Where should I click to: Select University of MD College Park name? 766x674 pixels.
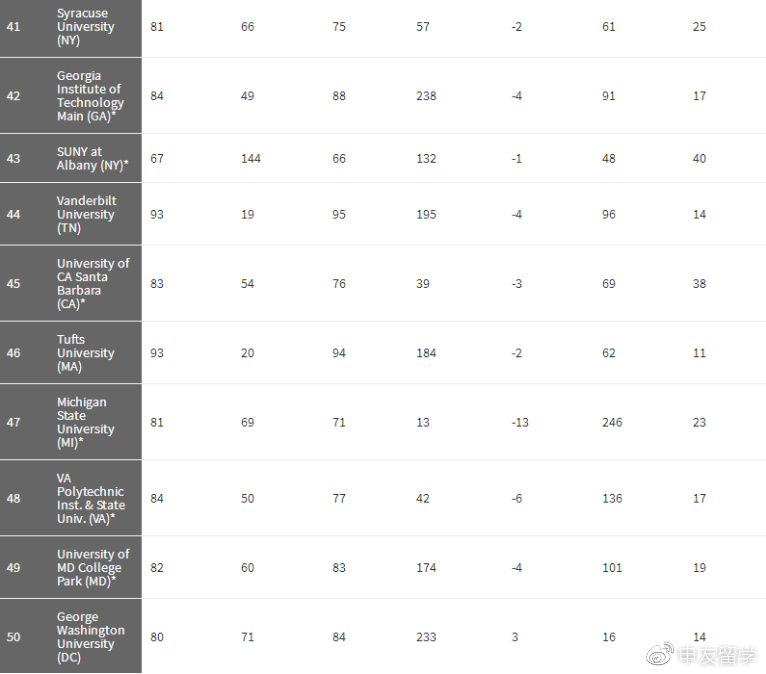tap(93, 568)
